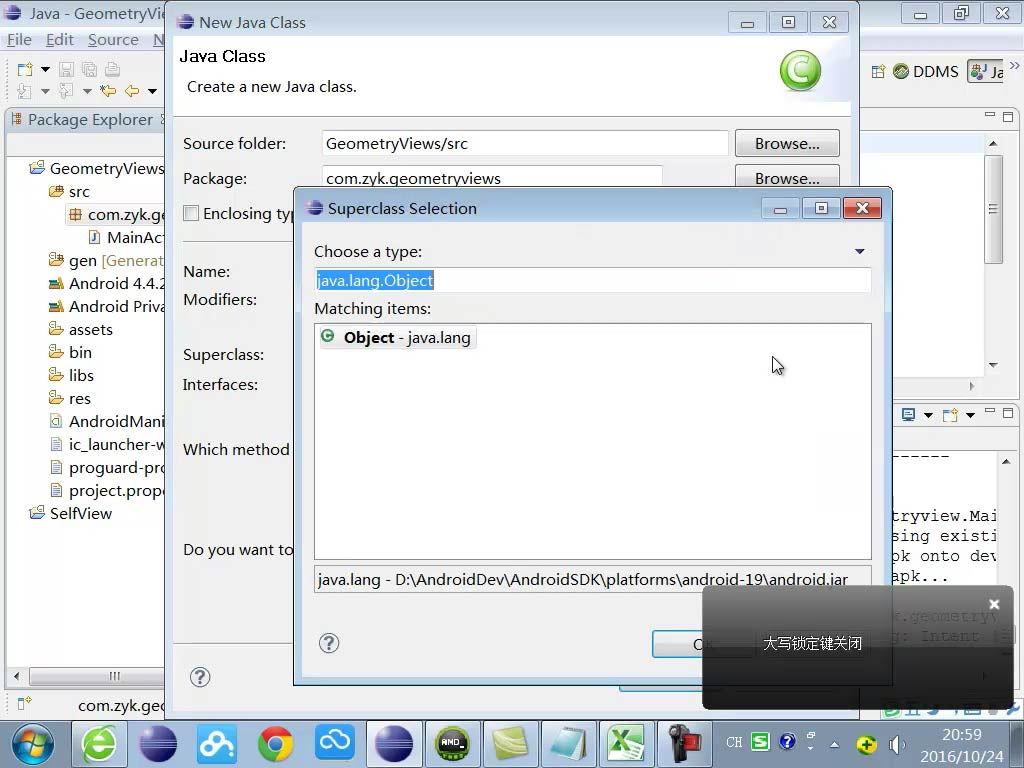
Task: Select Android 4.4.2 library in tree
Action: (106, 283)
